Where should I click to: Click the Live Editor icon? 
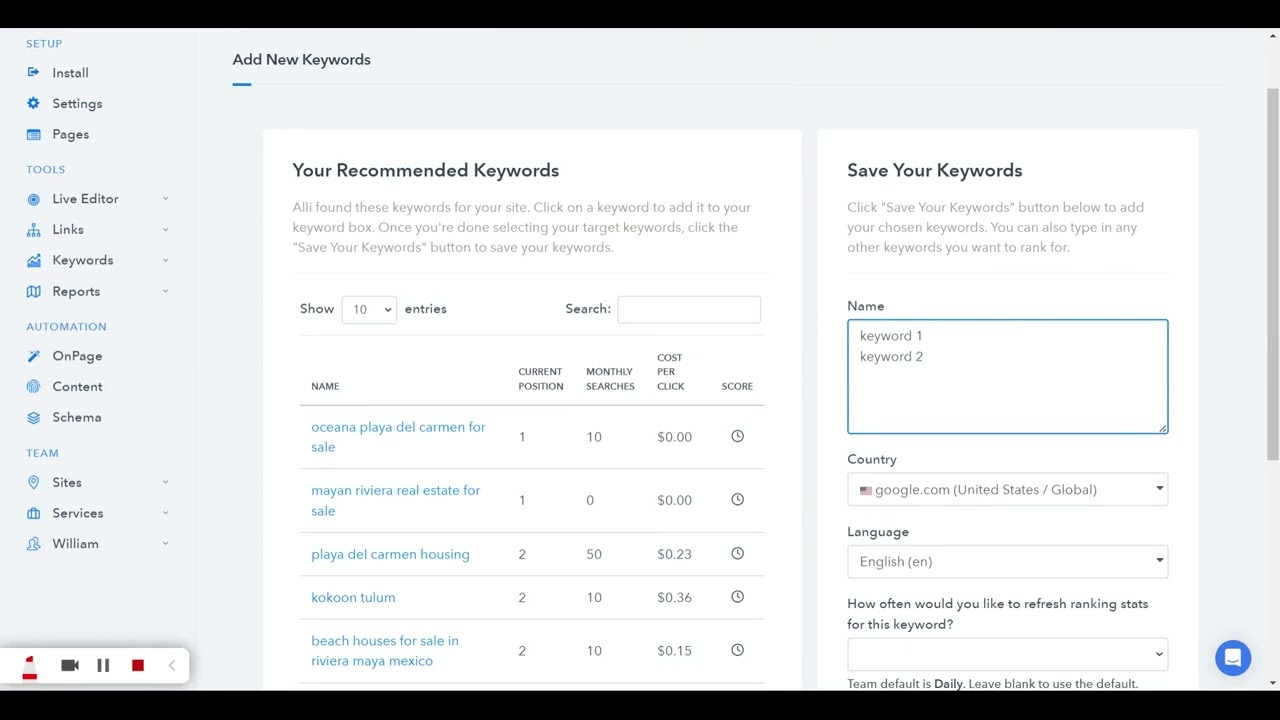(34, 199)
